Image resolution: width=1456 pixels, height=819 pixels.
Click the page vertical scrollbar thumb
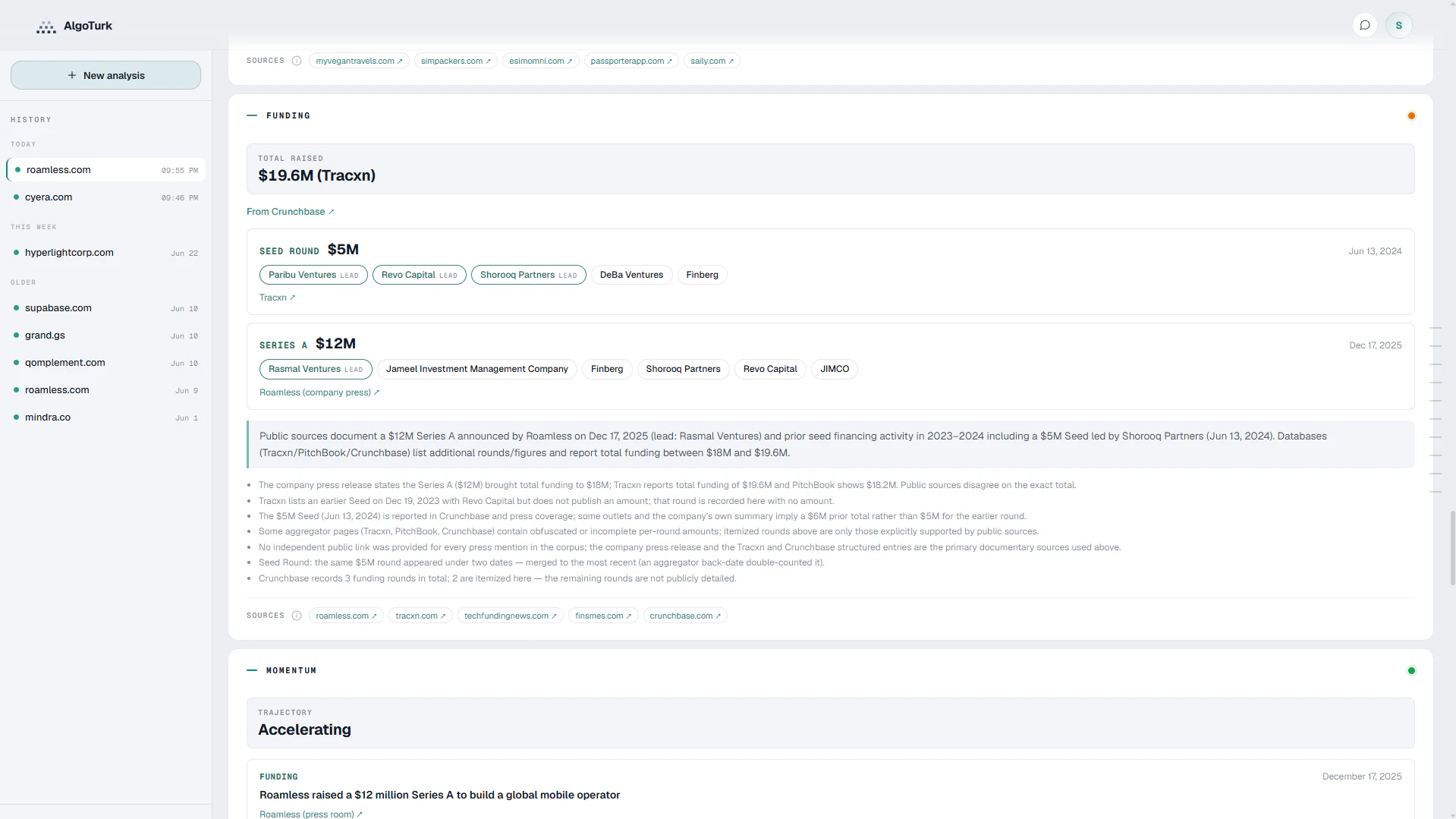(x=1452, y=548)
